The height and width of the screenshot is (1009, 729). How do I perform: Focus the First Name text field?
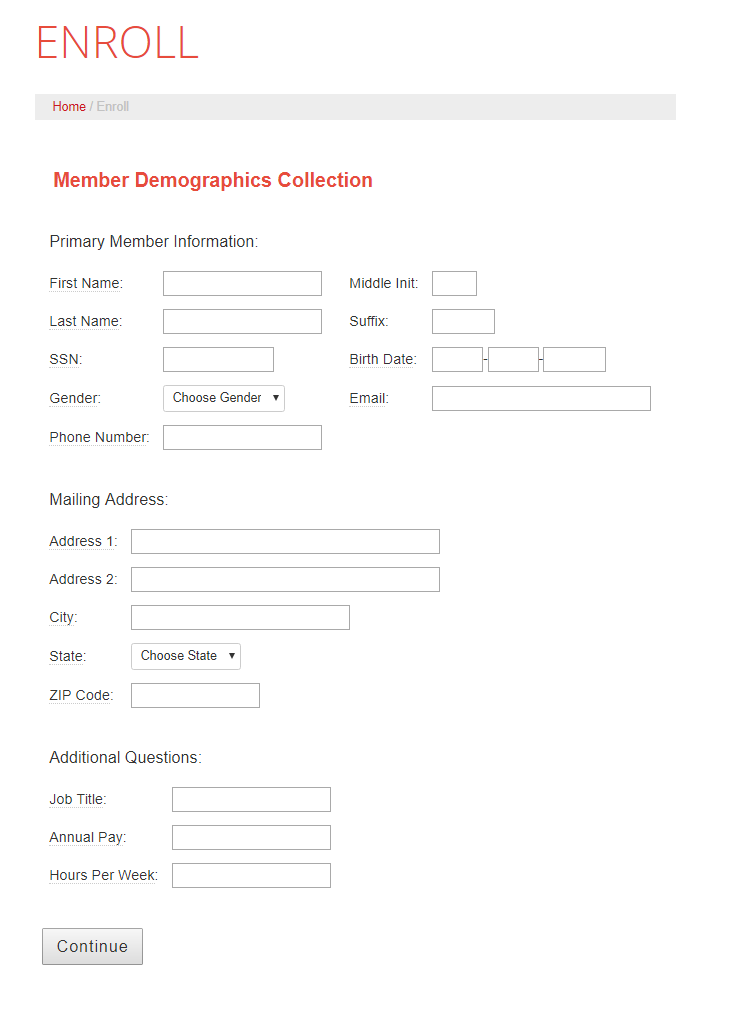pos(242,284)
